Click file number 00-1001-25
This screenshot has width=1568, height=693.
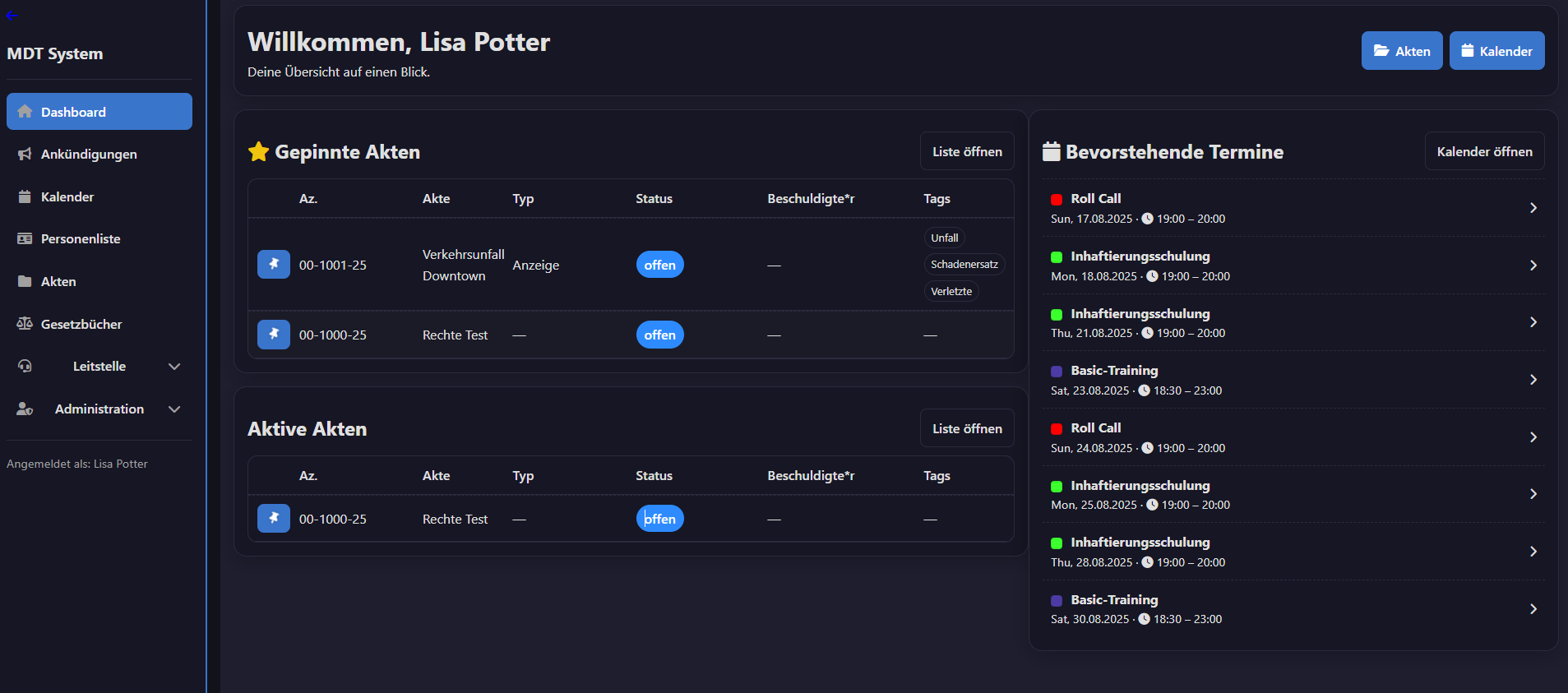tap(333, 265)
